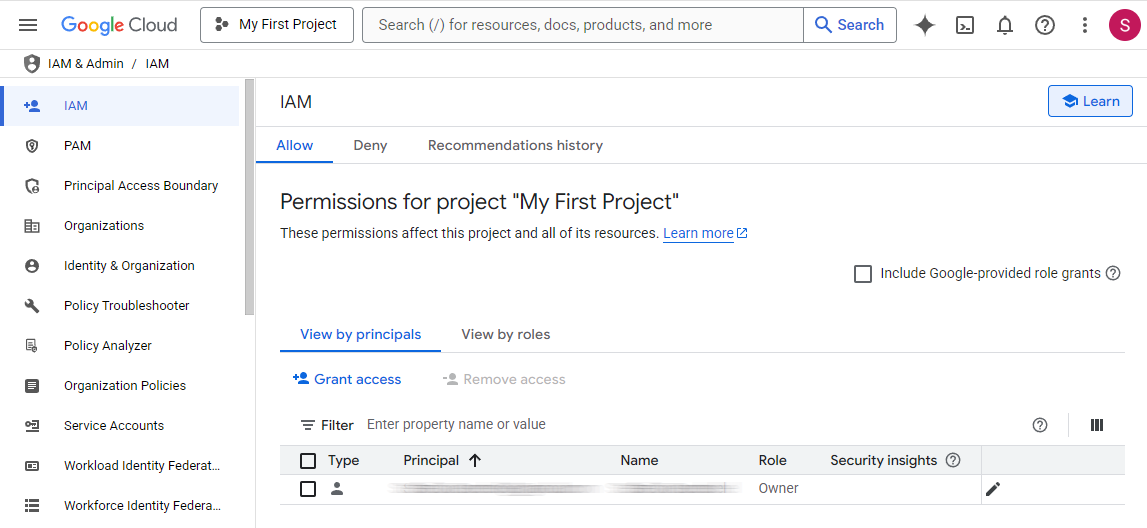Click the IAM sidebar add-person icon
1147x528 pixels.
click(31, 106)
